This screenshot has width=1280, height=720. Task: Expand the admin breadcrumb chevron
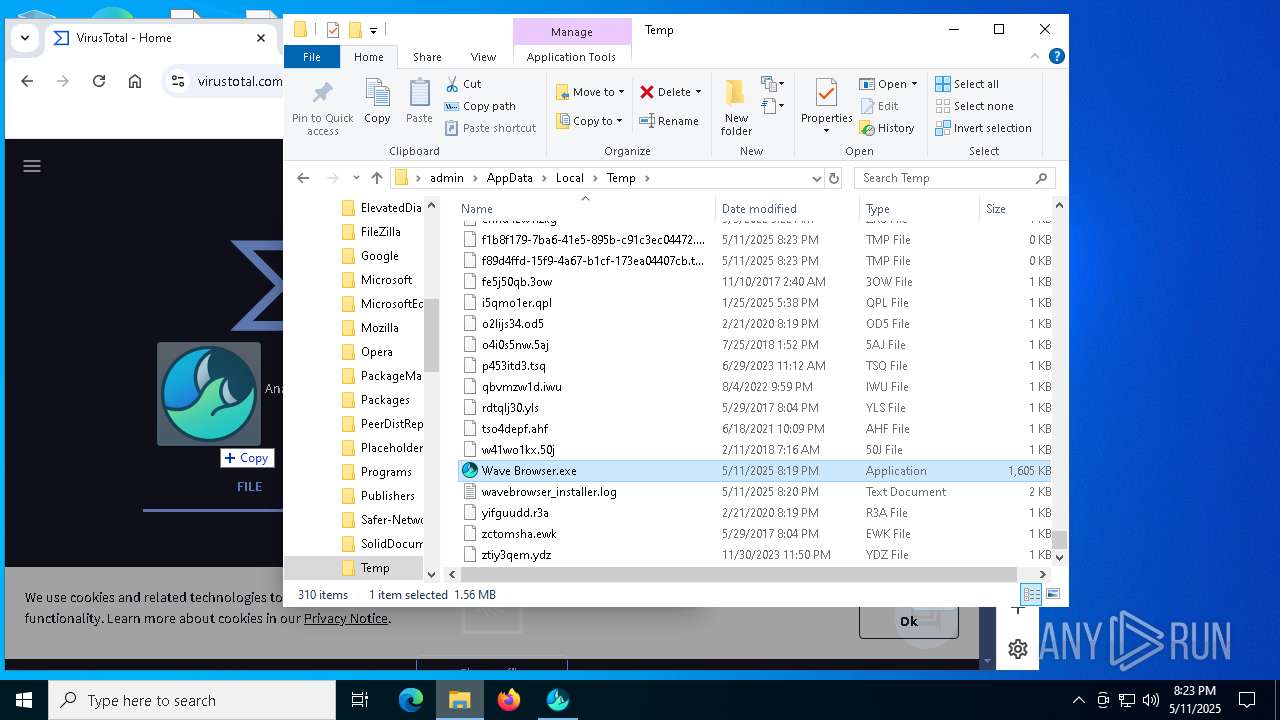(x=475, y=178)
